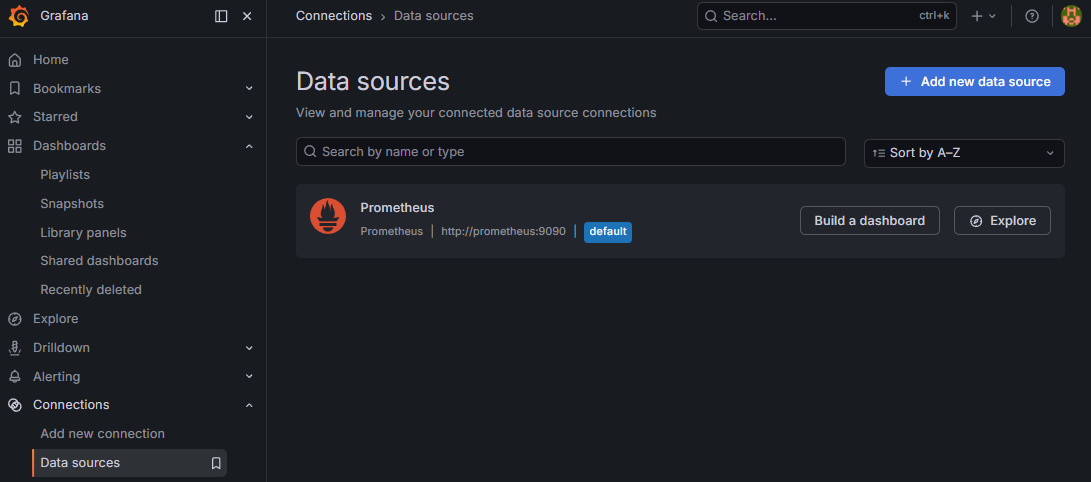Click the Alerting bell icon
Screen dimensions: 1091x482
pyautogui.click(x=15, y=376)
